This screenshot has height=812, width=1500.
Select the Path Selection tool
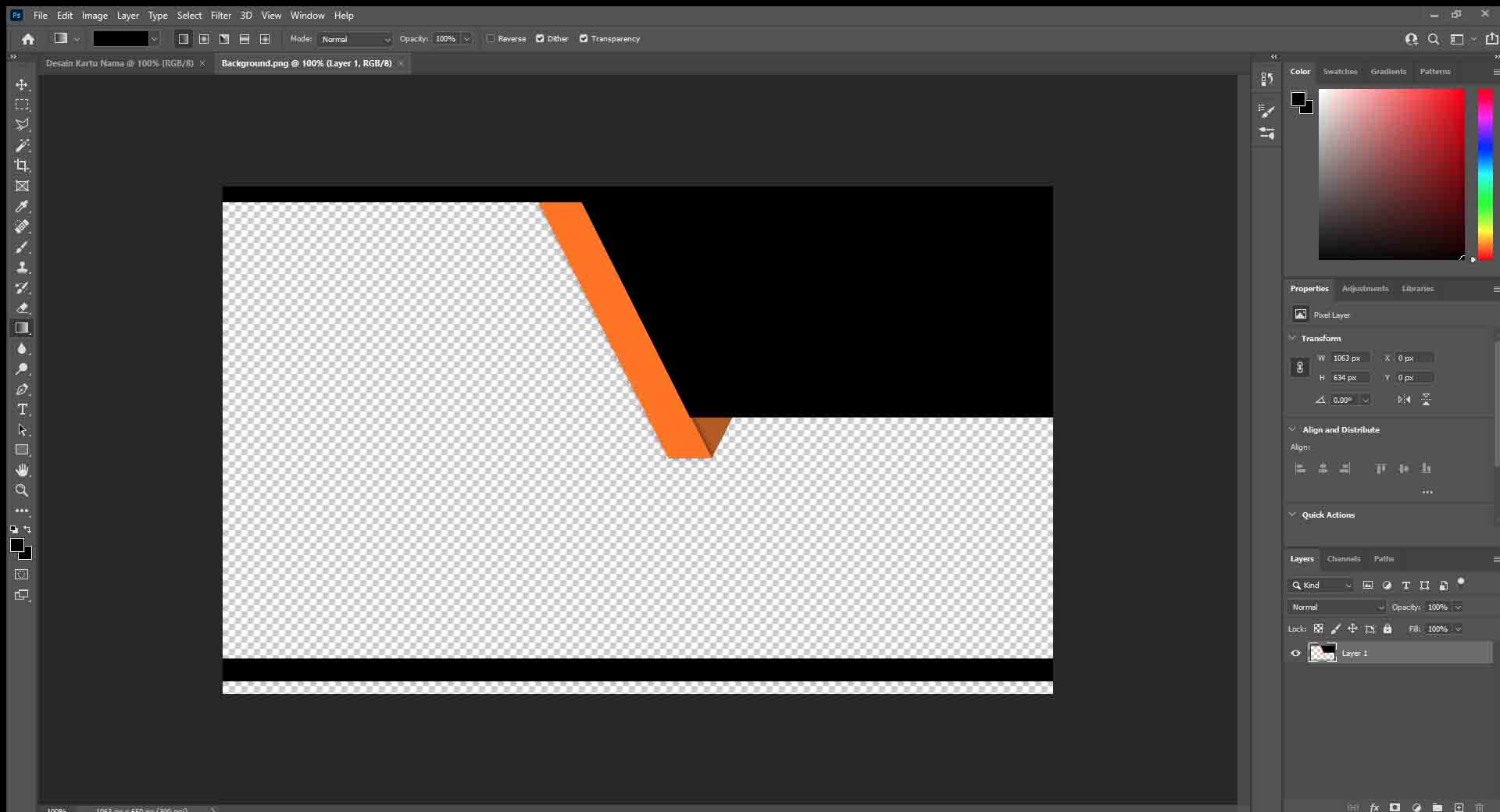22,429
